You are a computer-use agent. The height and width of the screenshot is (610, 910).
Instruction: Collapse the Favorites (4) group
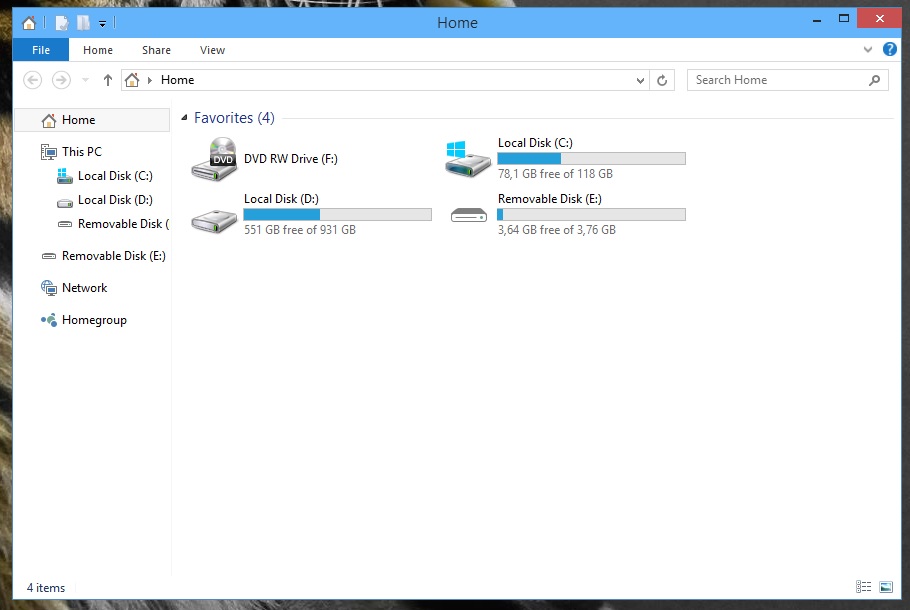pyautogui.click(x=184, y=118)
